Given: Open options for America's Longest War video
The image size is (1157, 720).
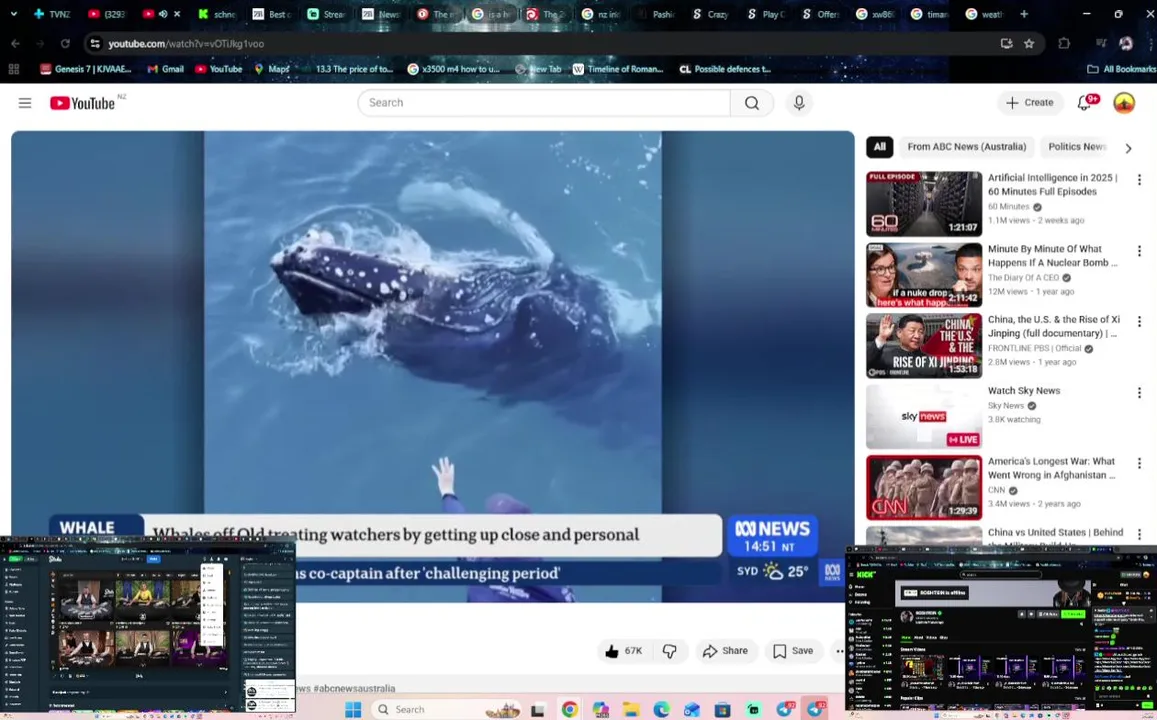Looking at the screenshot, I should click(x=1139, y=463).
